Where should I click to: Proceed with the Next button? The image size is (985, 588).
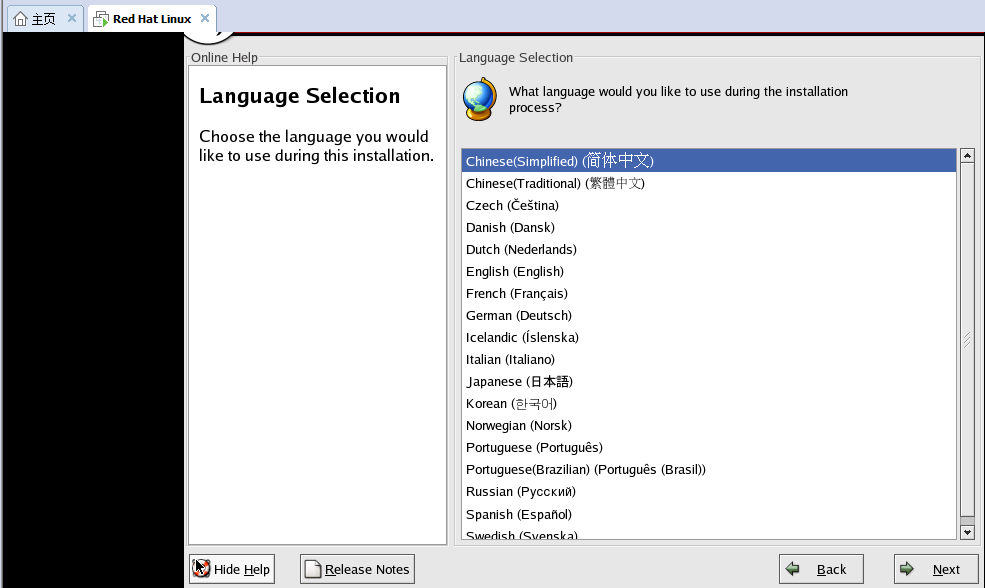tap(936, 569)
